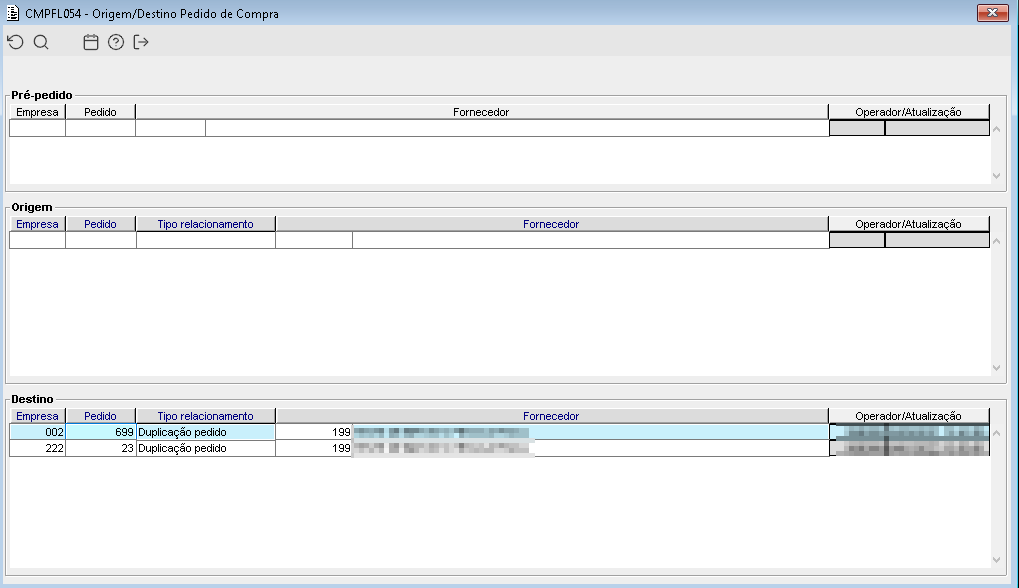
Task: Click Destino Empresa column header
Action: (37, 416)
